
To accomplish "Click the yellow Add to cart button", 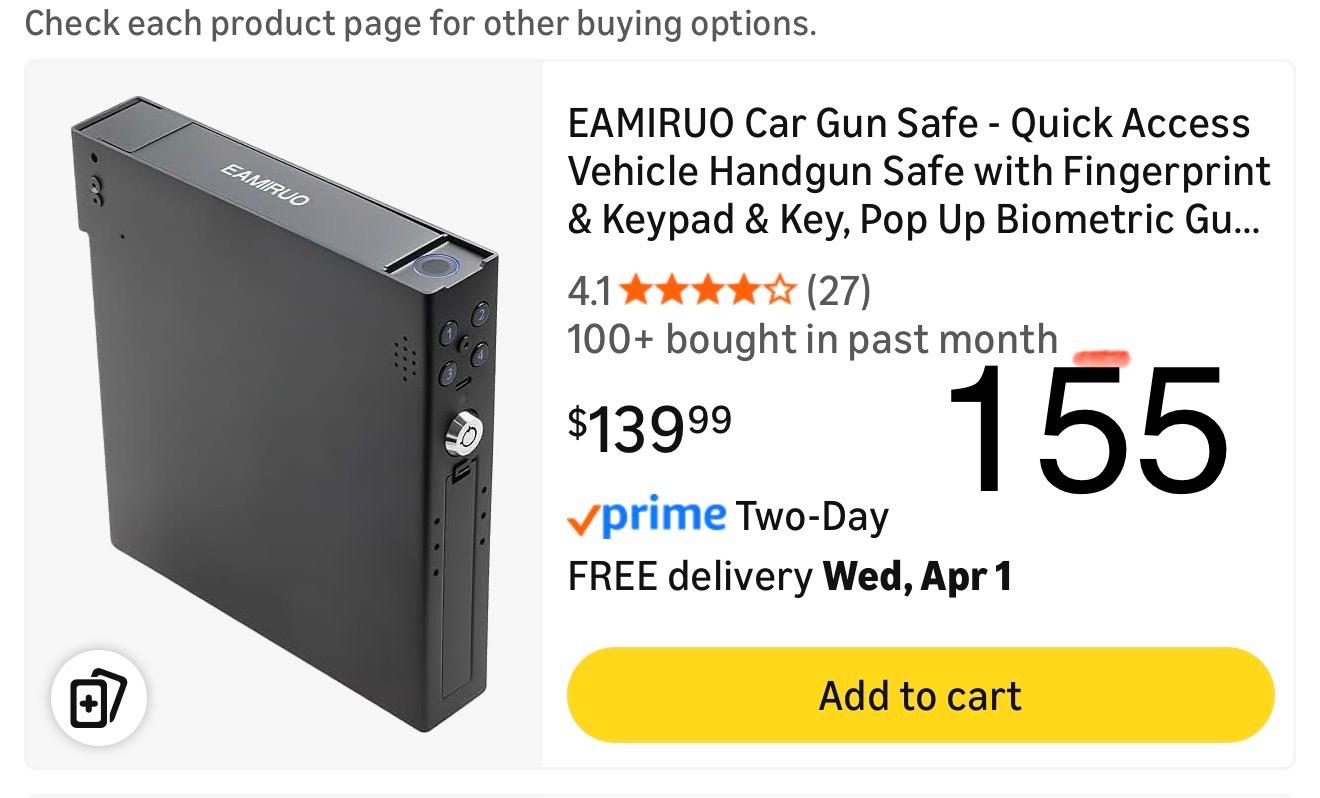I will pyautogui.click(x=920, y=695).
